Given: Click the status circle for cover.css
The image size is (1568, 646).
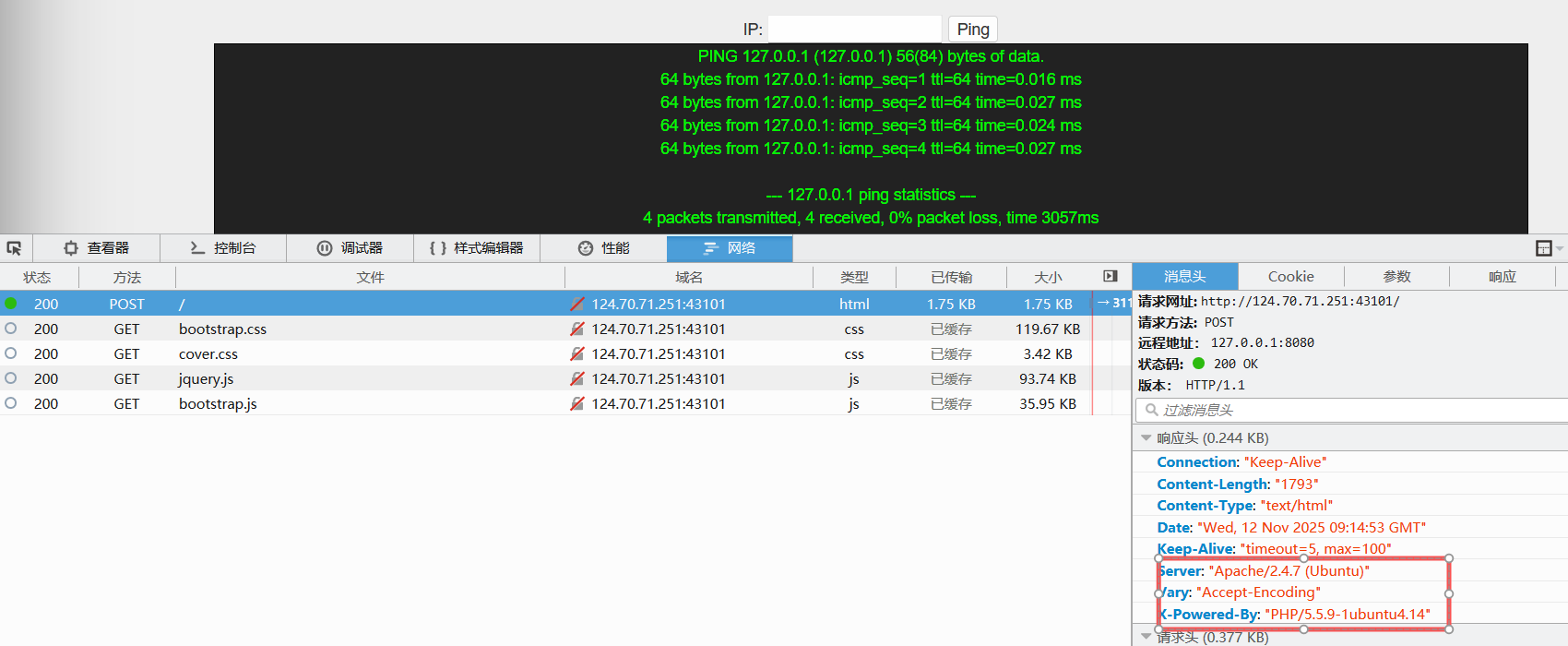Looking at the screenshot, I should (x=11, y=353).
